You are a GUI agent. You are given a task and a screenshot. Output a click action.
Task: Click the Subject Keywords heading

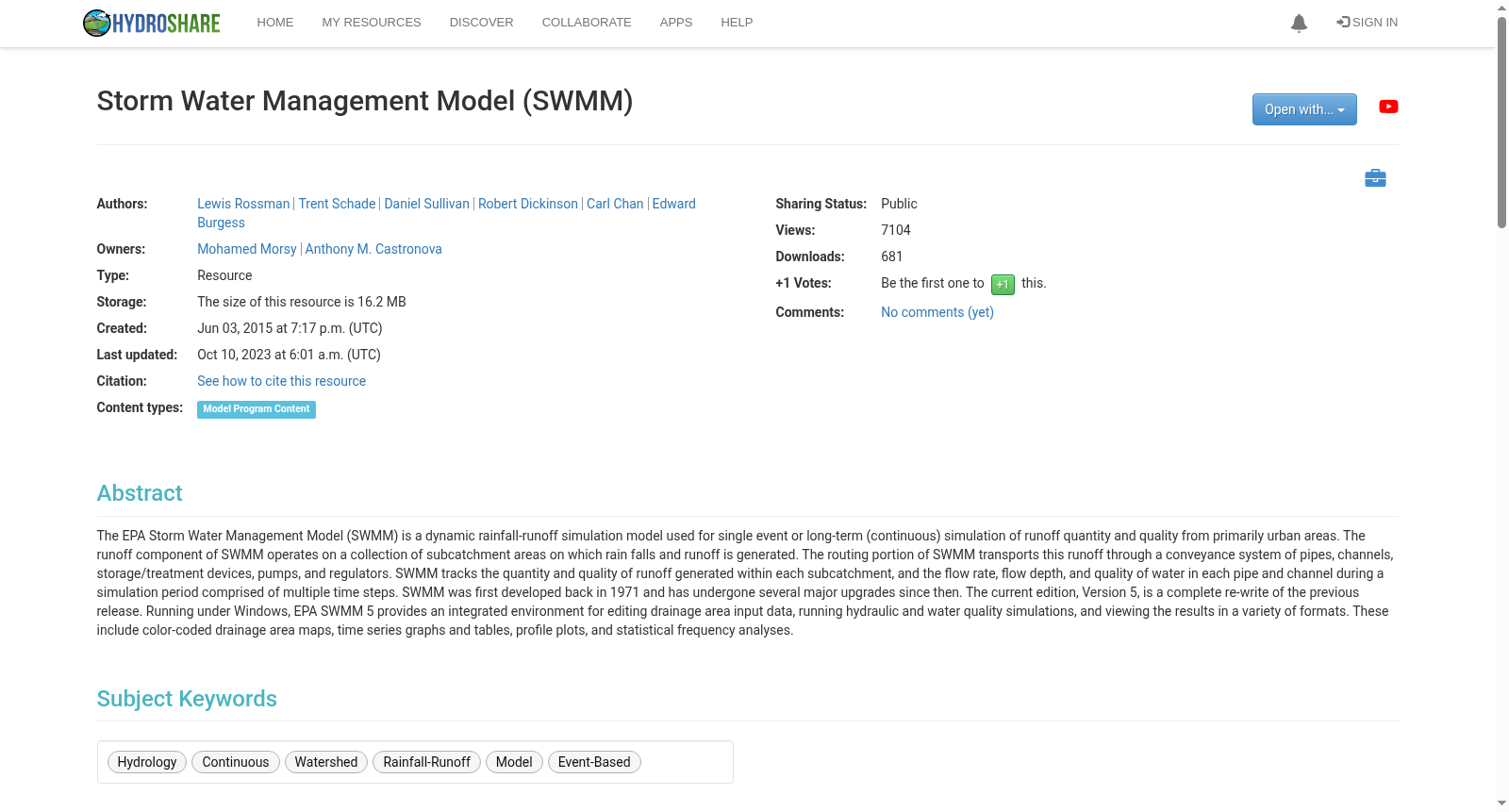[x=187, y=699]
